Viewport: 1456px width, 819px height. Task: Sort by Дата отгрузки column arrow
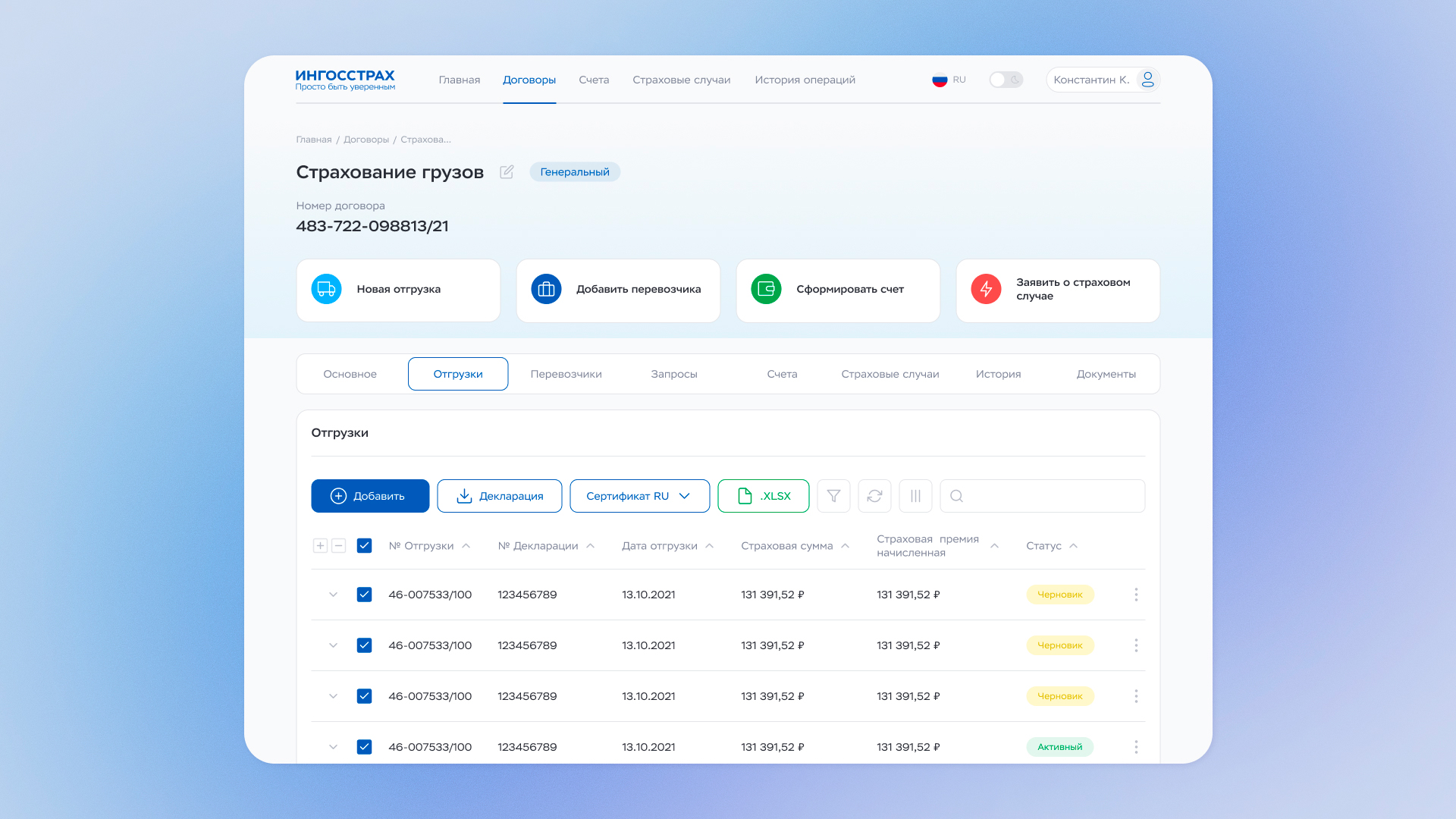click(710, 546)
